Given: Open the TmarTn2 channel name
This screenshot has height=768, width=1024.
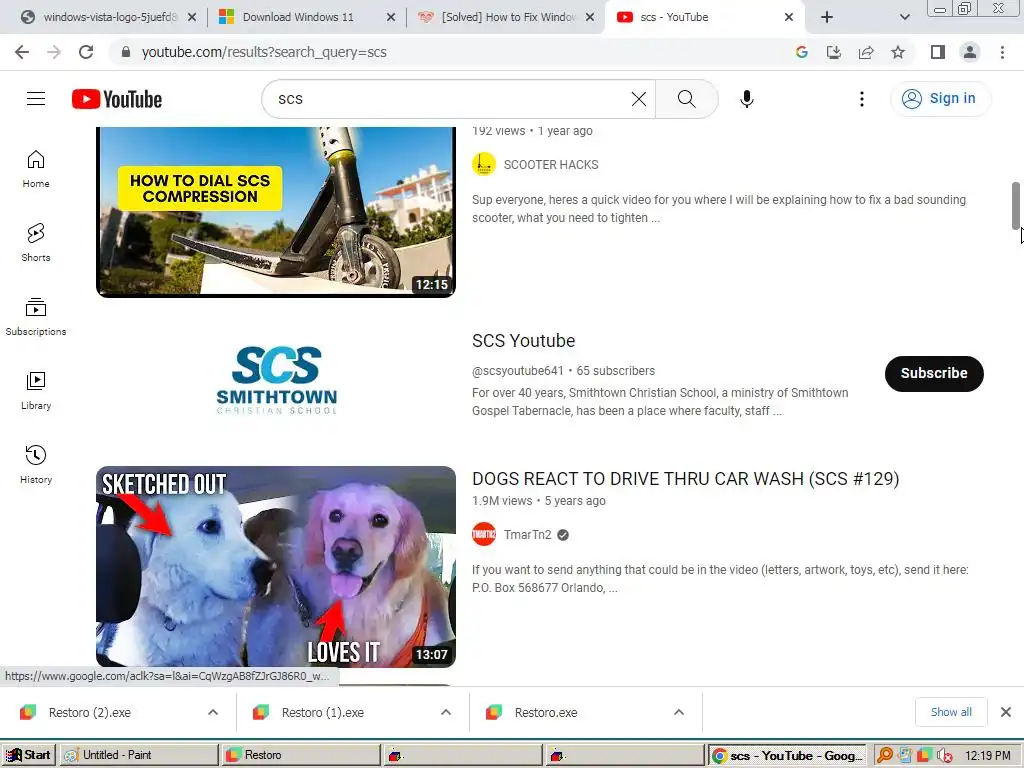Looking at the screenshot, I should point(527,534).
